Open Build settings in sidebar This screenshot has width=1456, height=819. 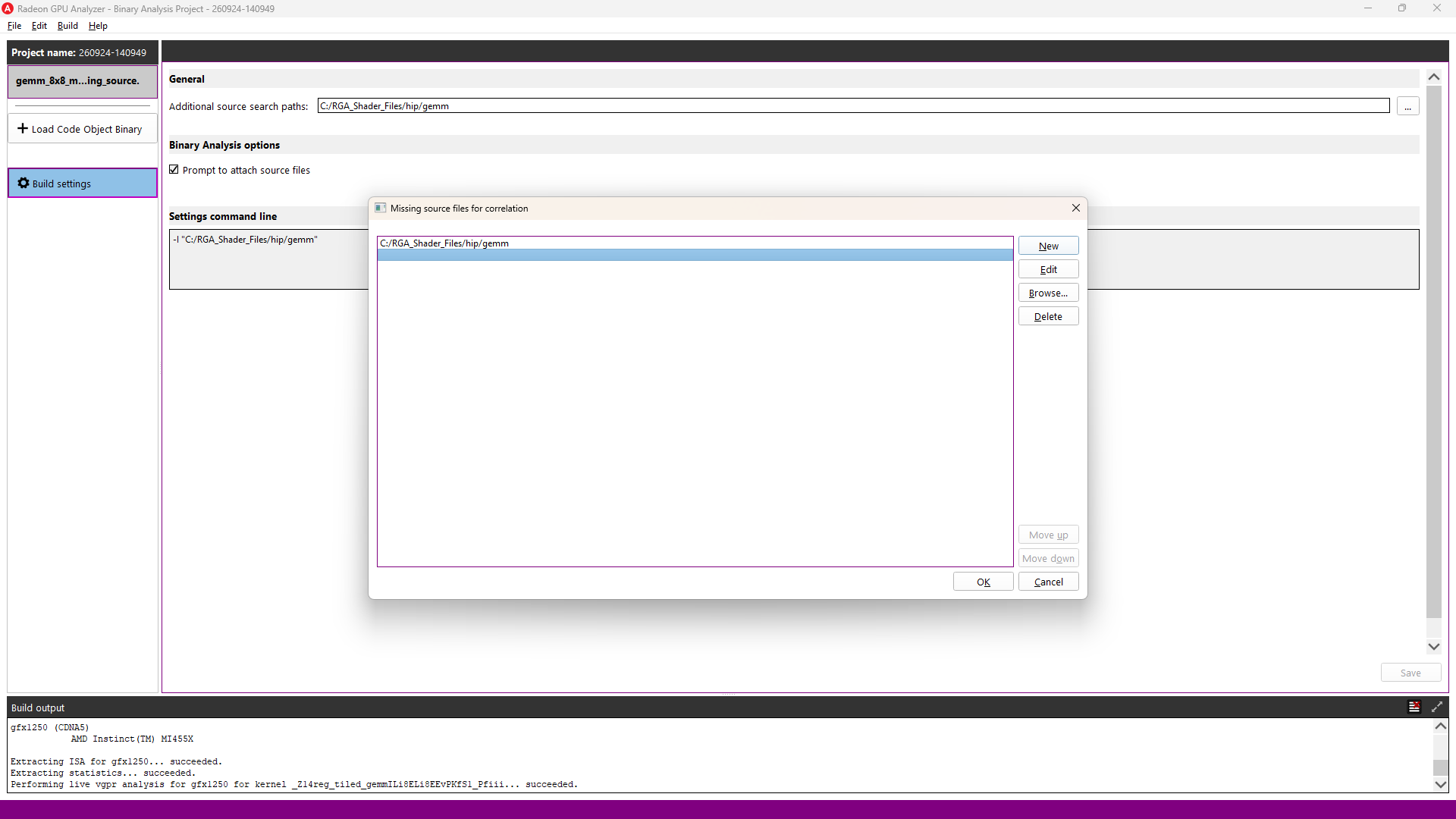pyautogui.click(x=83, y=184)
